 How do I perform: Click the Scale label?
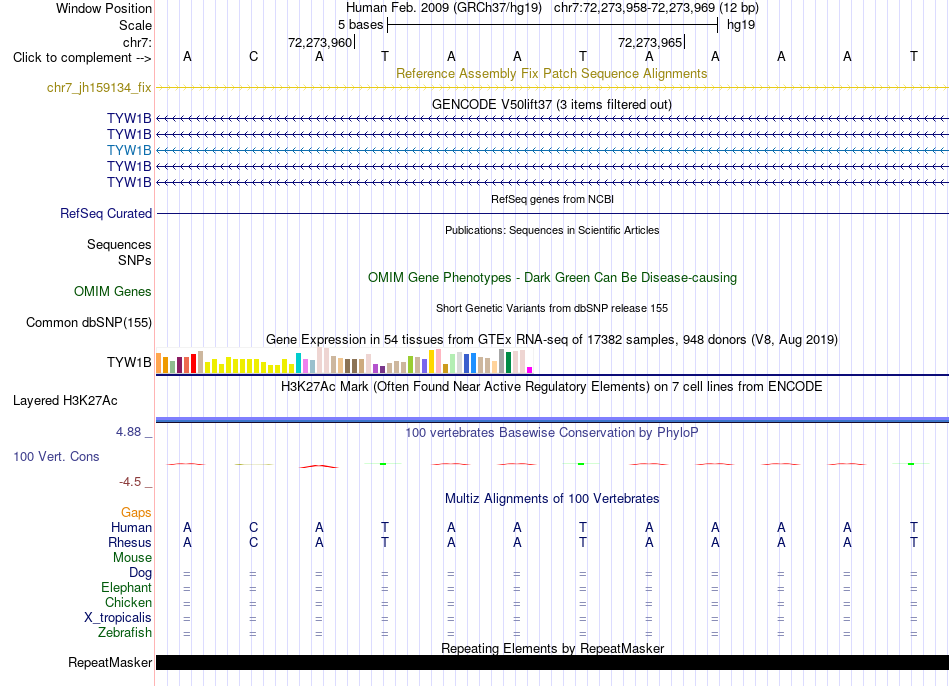click(x=135, y=25)
